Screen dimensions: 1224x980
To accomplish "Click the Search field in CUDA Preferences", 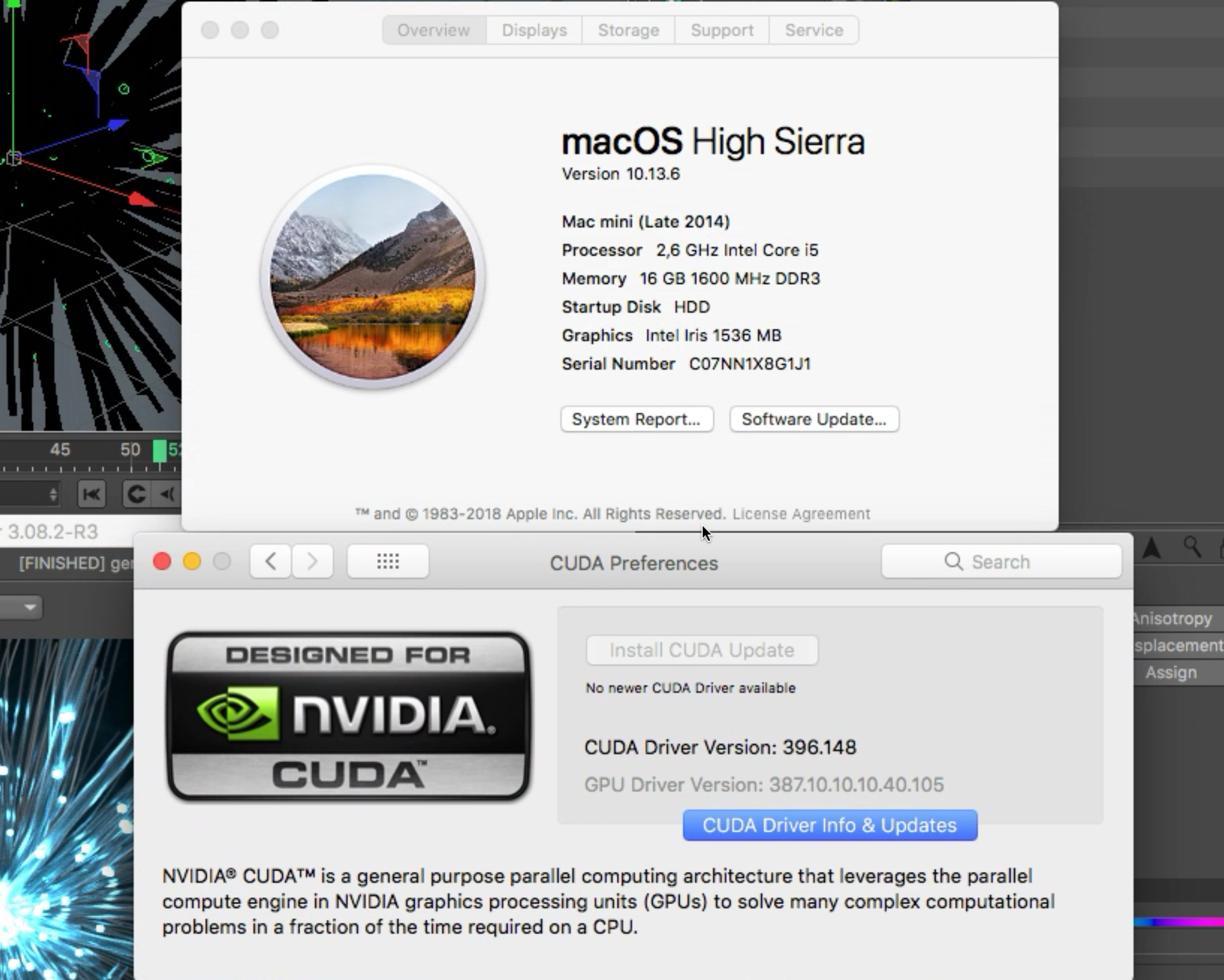I will (x=1001, y=562).
